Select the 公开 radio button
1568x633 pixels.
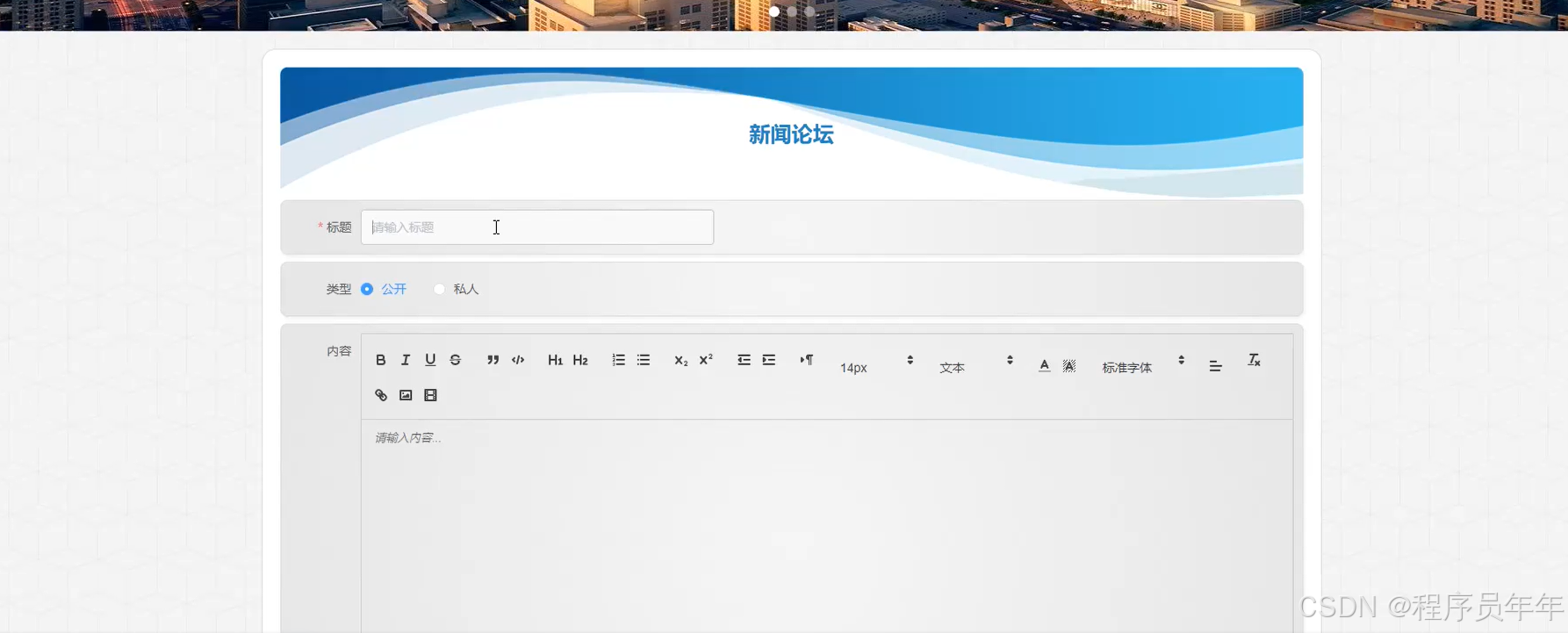pyautogui.click(x=367, y=289)
